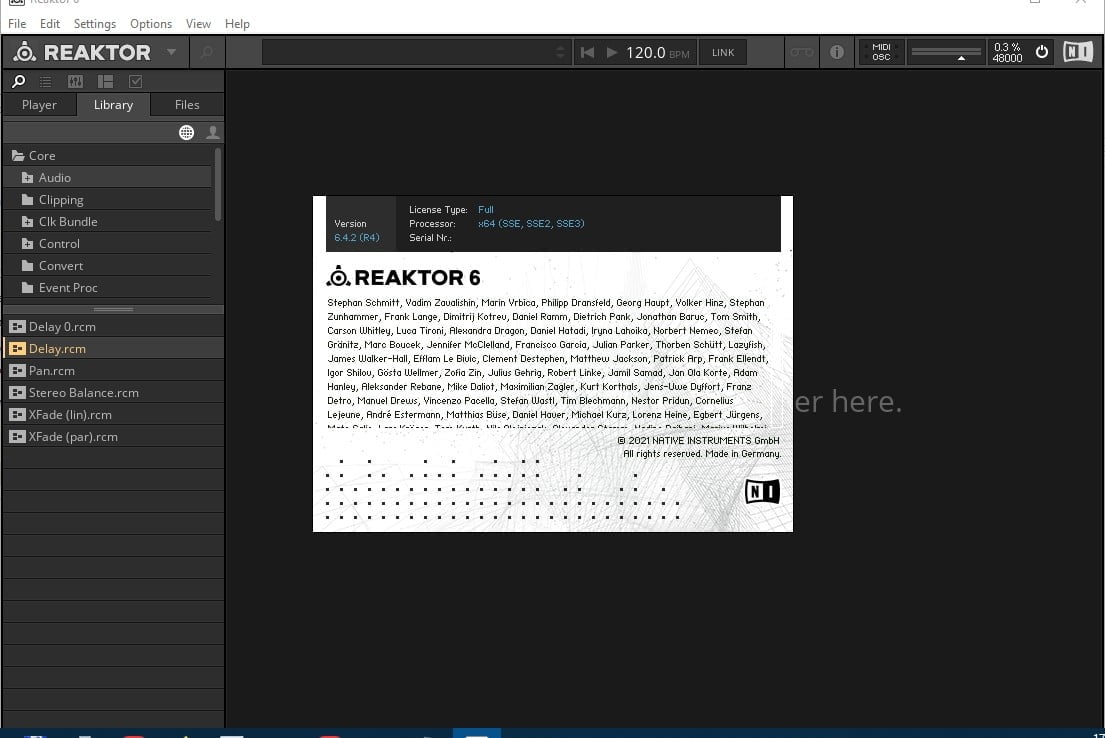
Task: Toggle the audio engine power button
Action: [1042, 52]
